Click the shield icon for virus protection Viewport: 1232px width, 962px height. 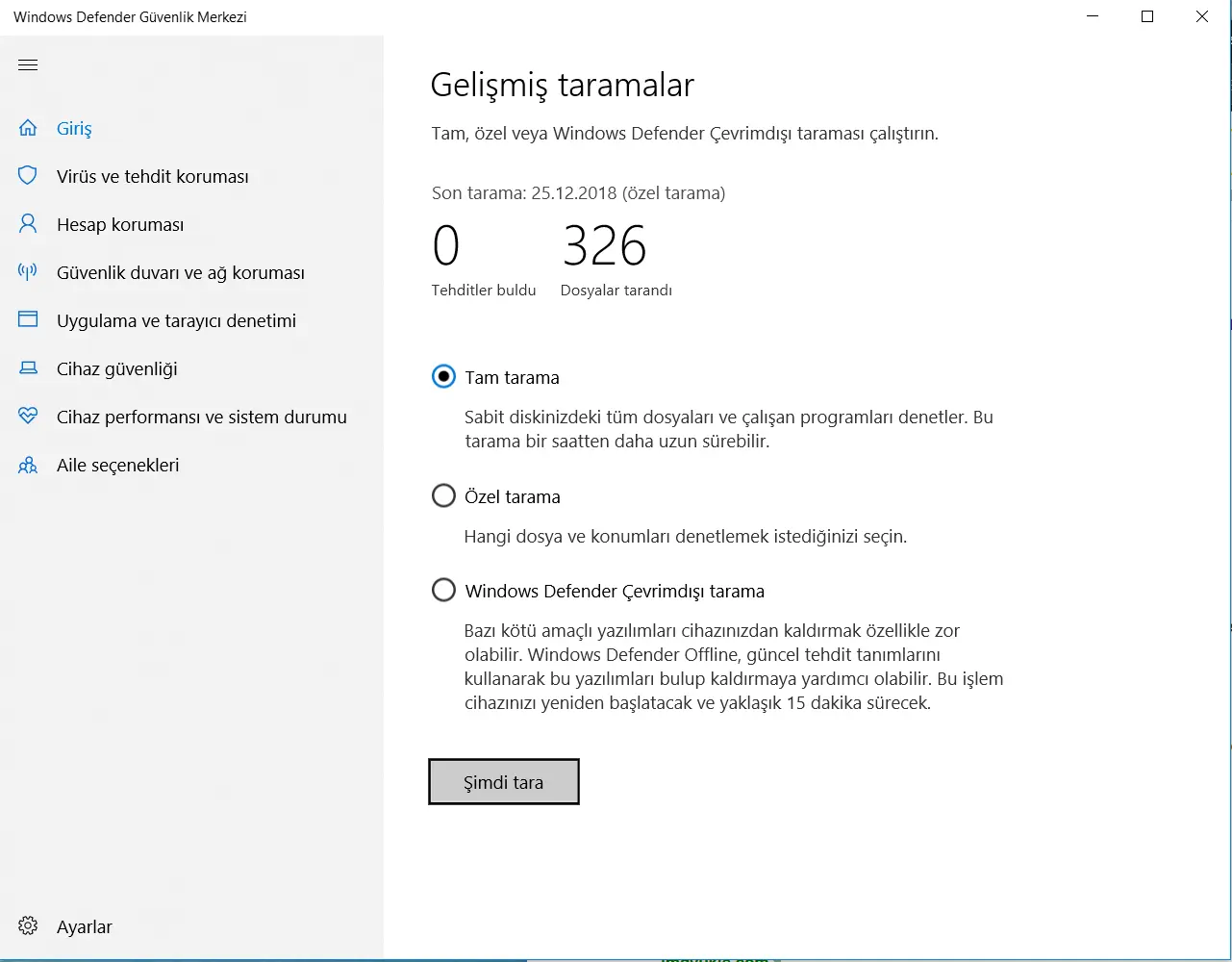tap(28, 176)
